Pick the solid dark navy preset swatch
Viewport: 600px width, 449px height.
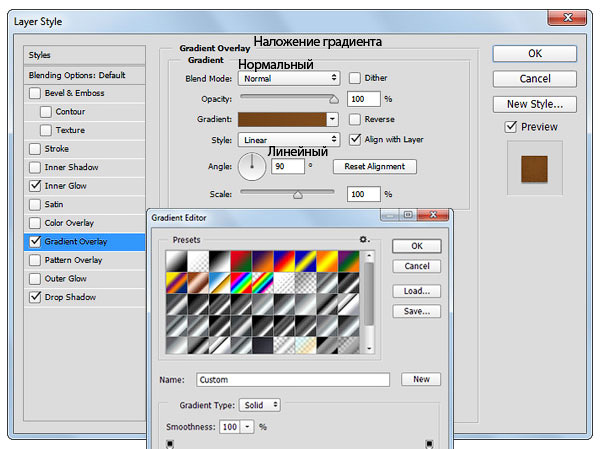tap(262, 345)
